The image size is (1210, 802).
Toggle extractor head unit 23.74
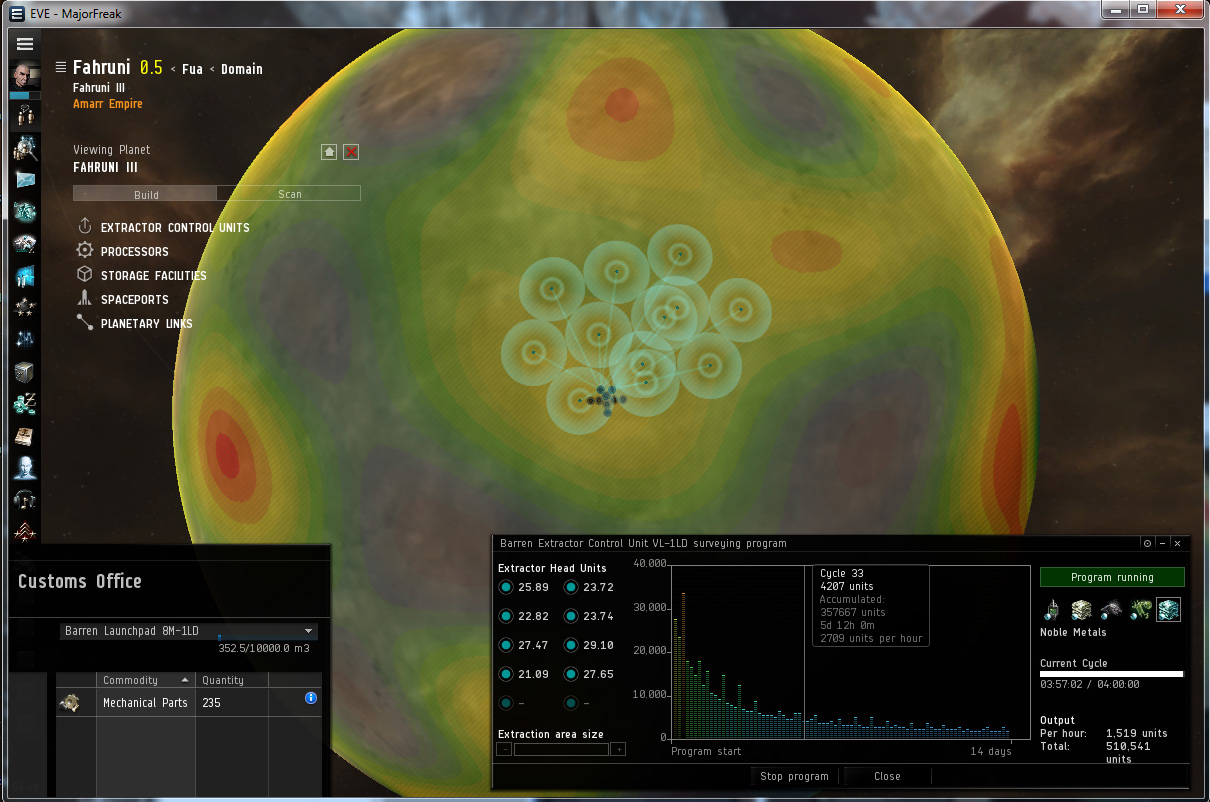click(x=571, y=616)
